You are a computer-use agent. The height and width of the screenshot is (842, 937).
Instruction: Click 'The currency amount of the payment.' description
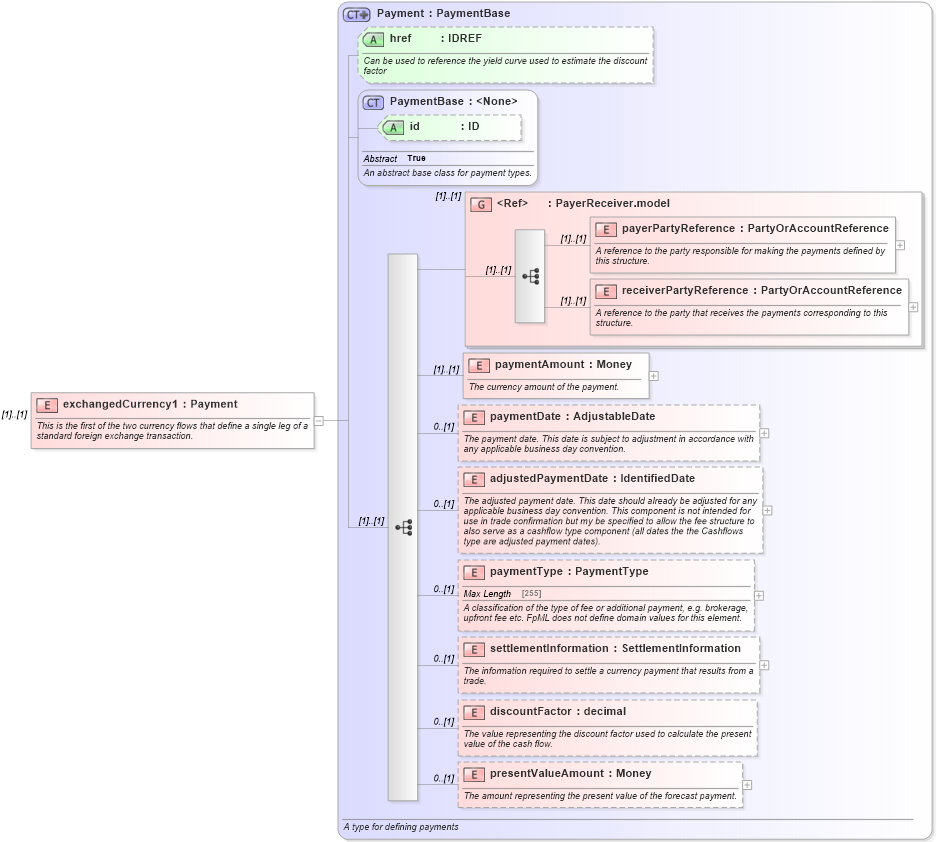[544, 387]
